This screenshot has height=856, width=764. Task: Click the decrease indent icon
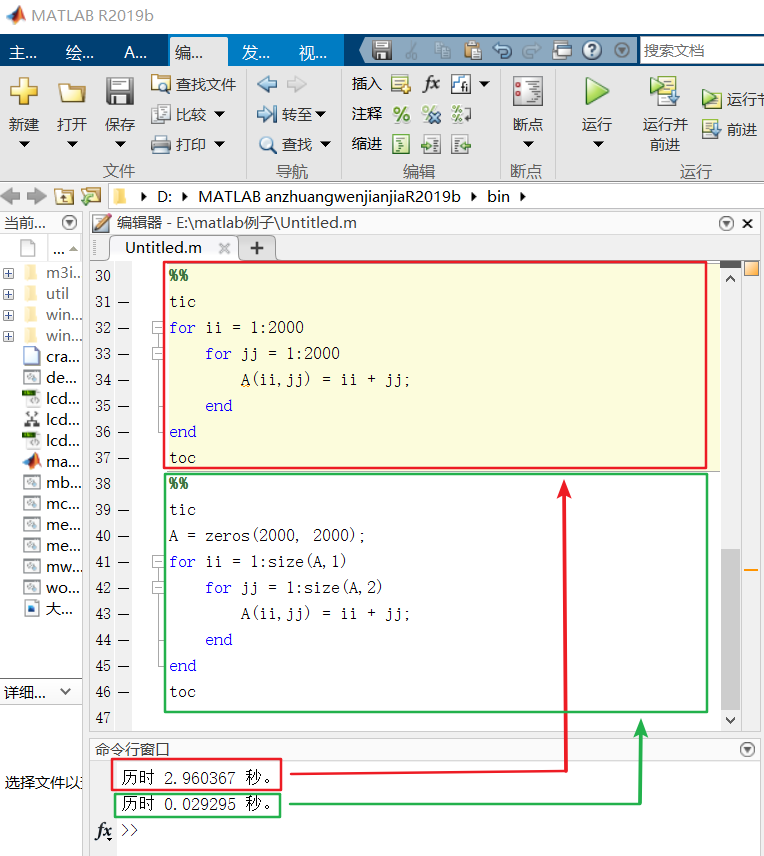(461, 144)
